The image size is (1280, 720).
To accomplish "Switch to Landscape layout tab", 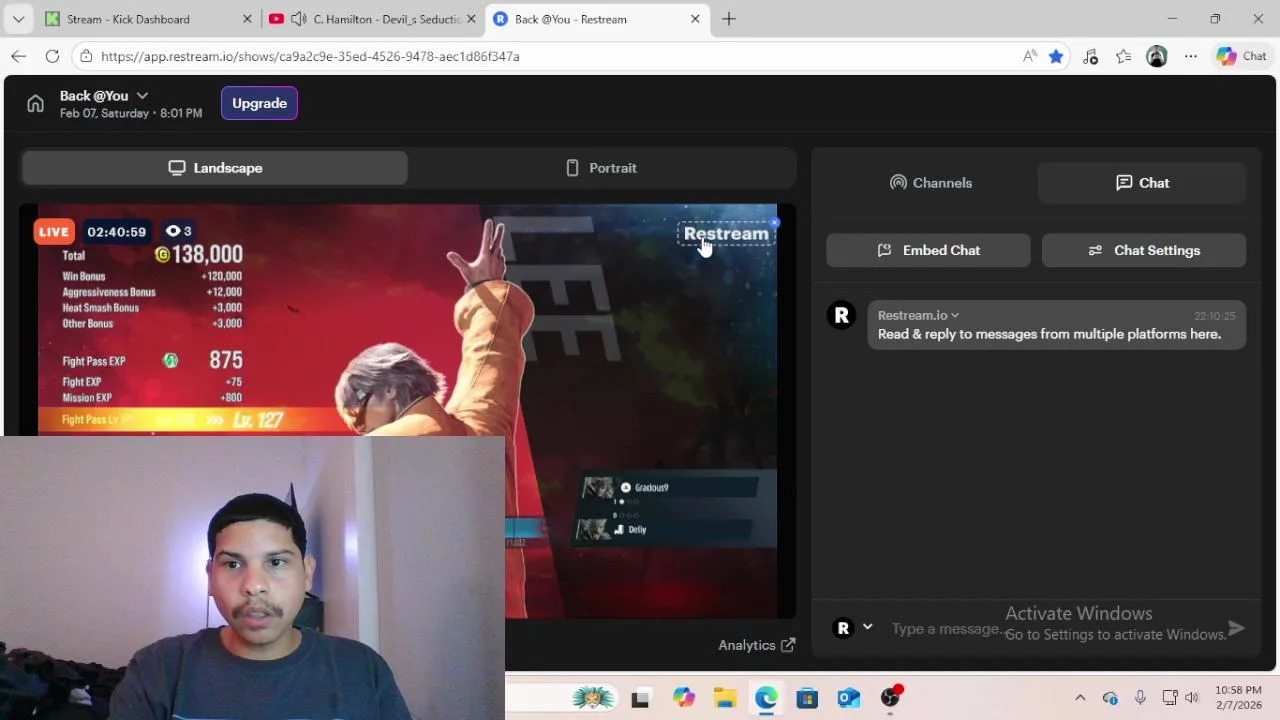I will pyautogui.click(x=215, y=168).
